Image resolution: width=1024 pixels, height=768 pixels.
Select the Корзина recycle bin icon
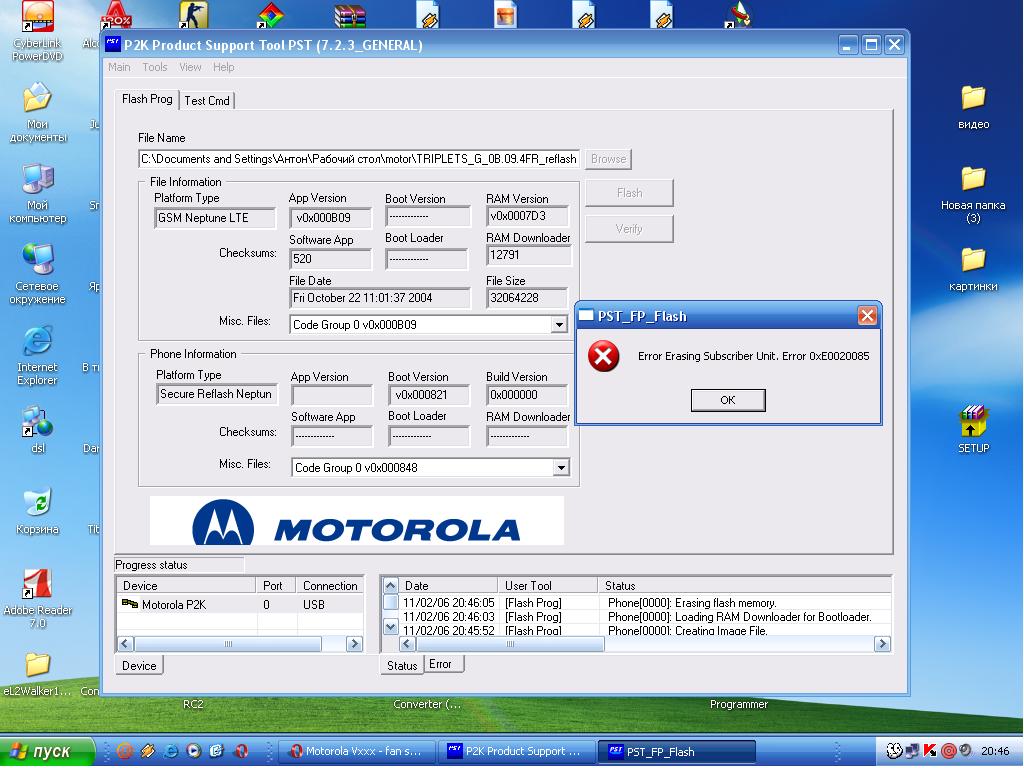(x=37, y=511)
